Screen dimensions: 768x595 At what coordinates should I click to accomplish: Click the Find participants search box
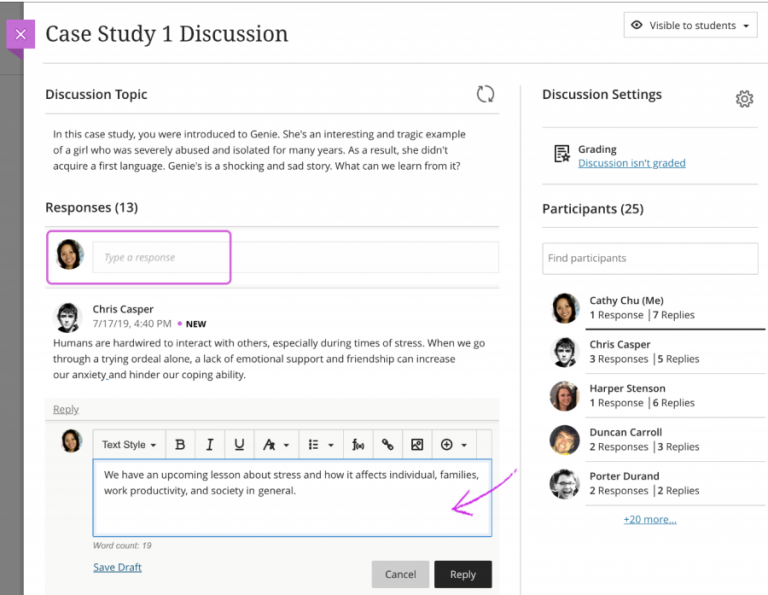coord(650,258)
